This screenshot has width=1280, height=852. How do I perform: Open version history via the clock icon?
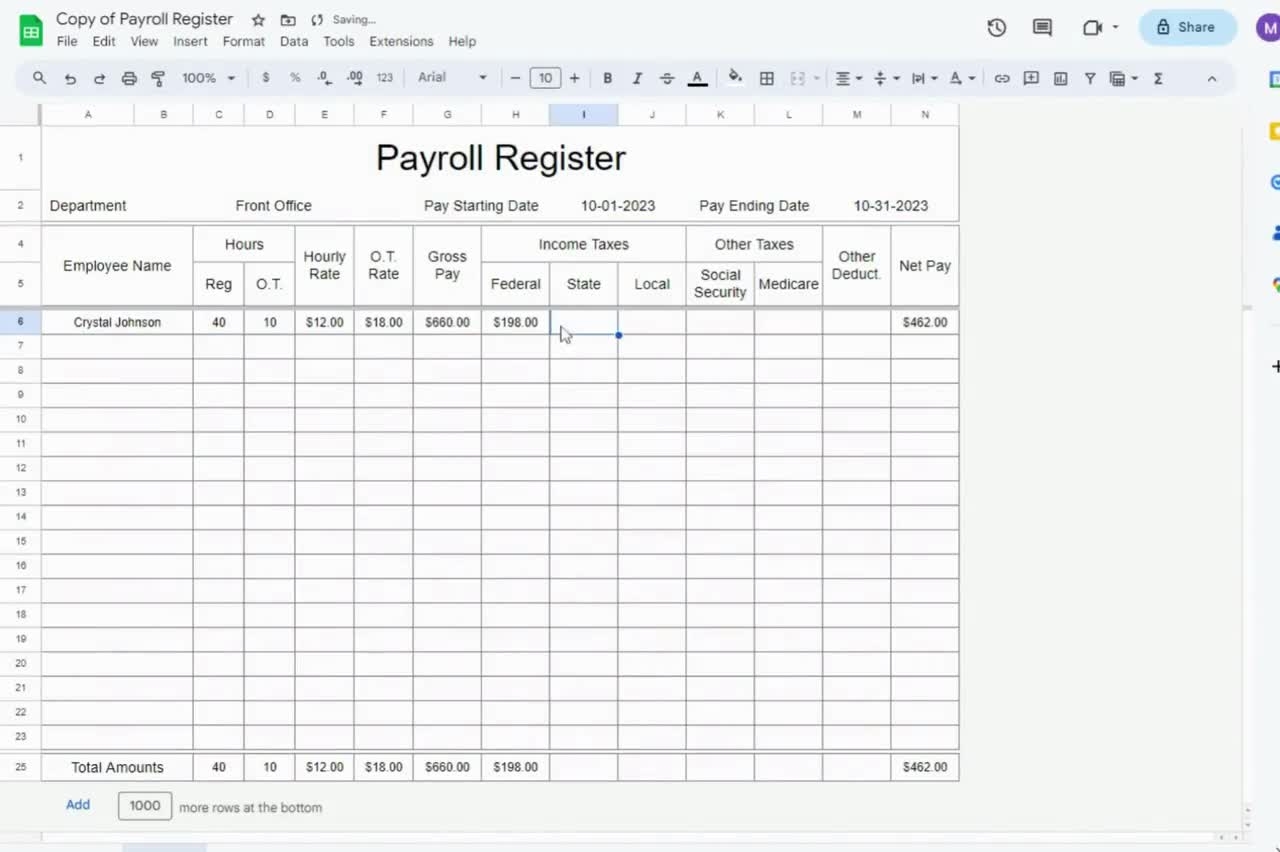pos(996,27)
